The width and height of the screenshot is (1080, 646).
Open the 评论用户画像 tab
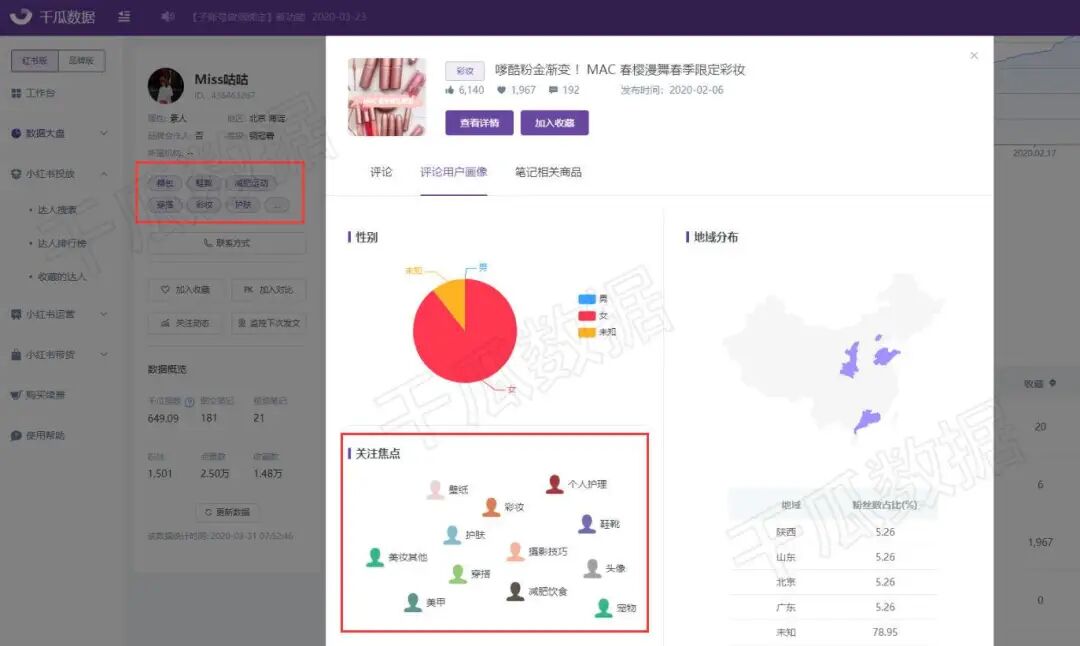(x=454, y=172)
